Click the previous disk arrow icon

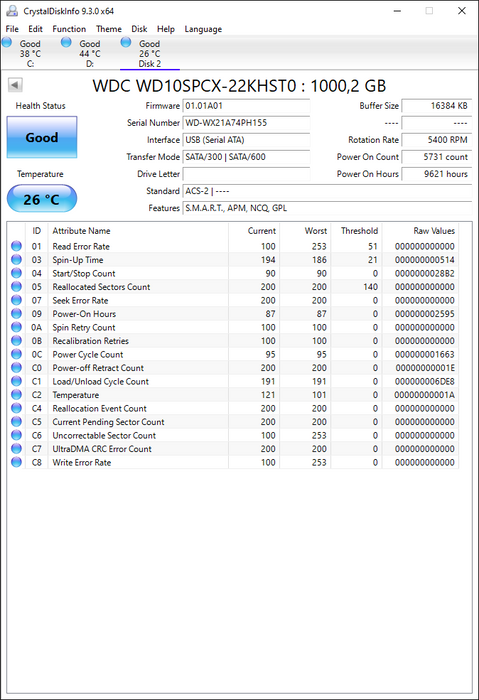pos(15,85)
